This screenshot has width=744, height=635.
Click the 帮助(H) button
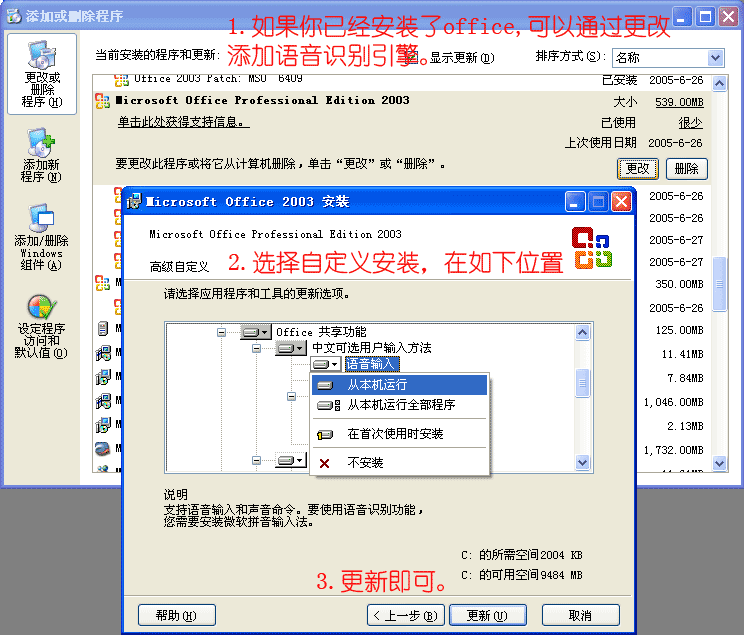click(x=177, y=616)
